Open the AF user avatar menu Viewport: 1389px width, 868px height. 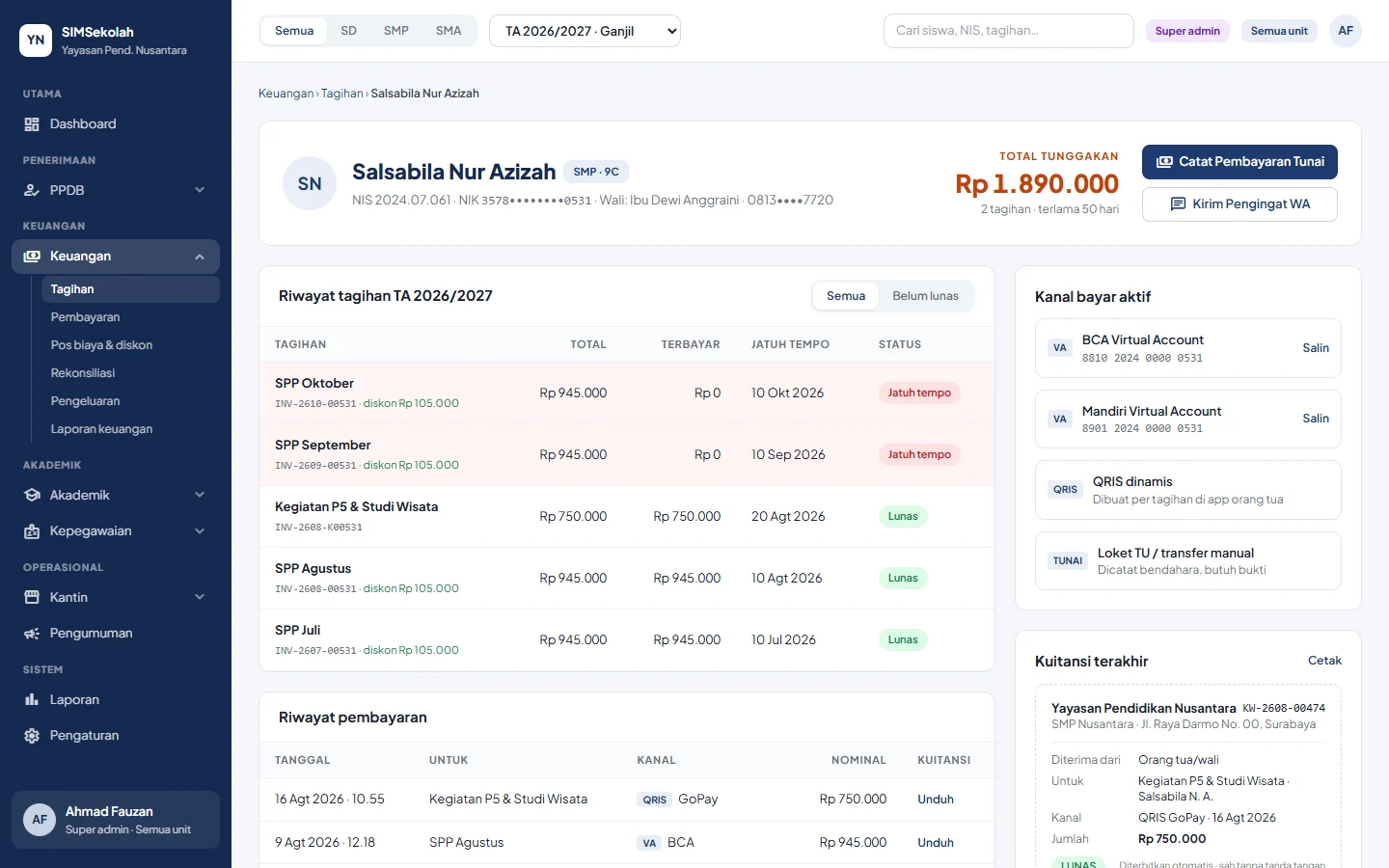1346,31
